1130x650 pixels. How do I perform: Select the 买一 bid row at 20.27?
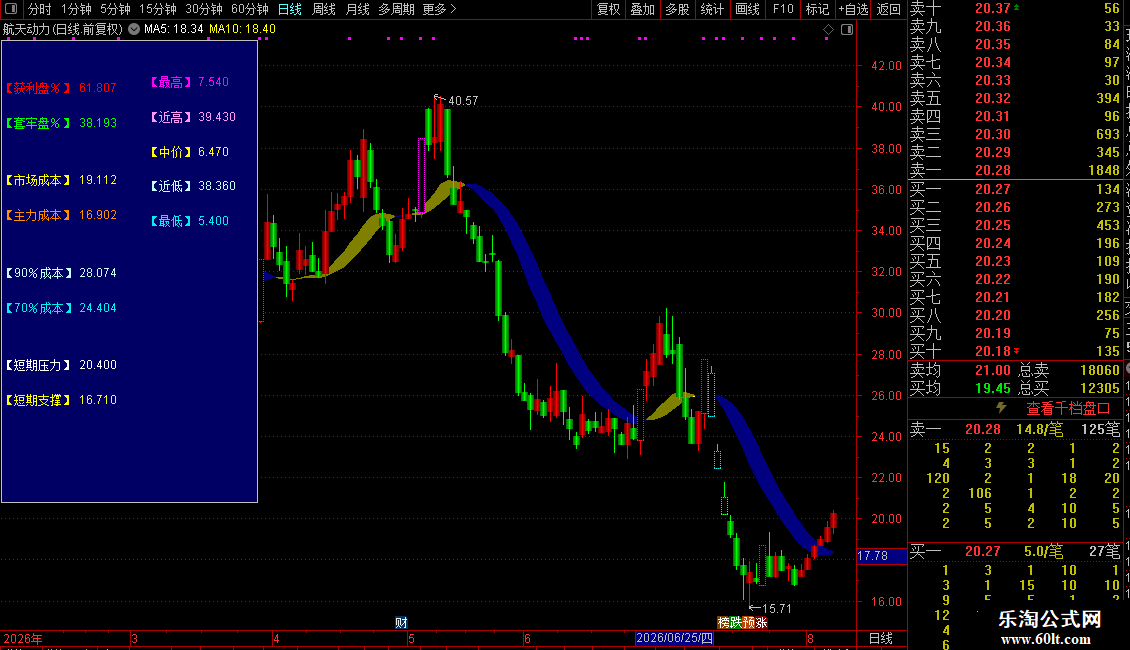[x=1015, y=190]
